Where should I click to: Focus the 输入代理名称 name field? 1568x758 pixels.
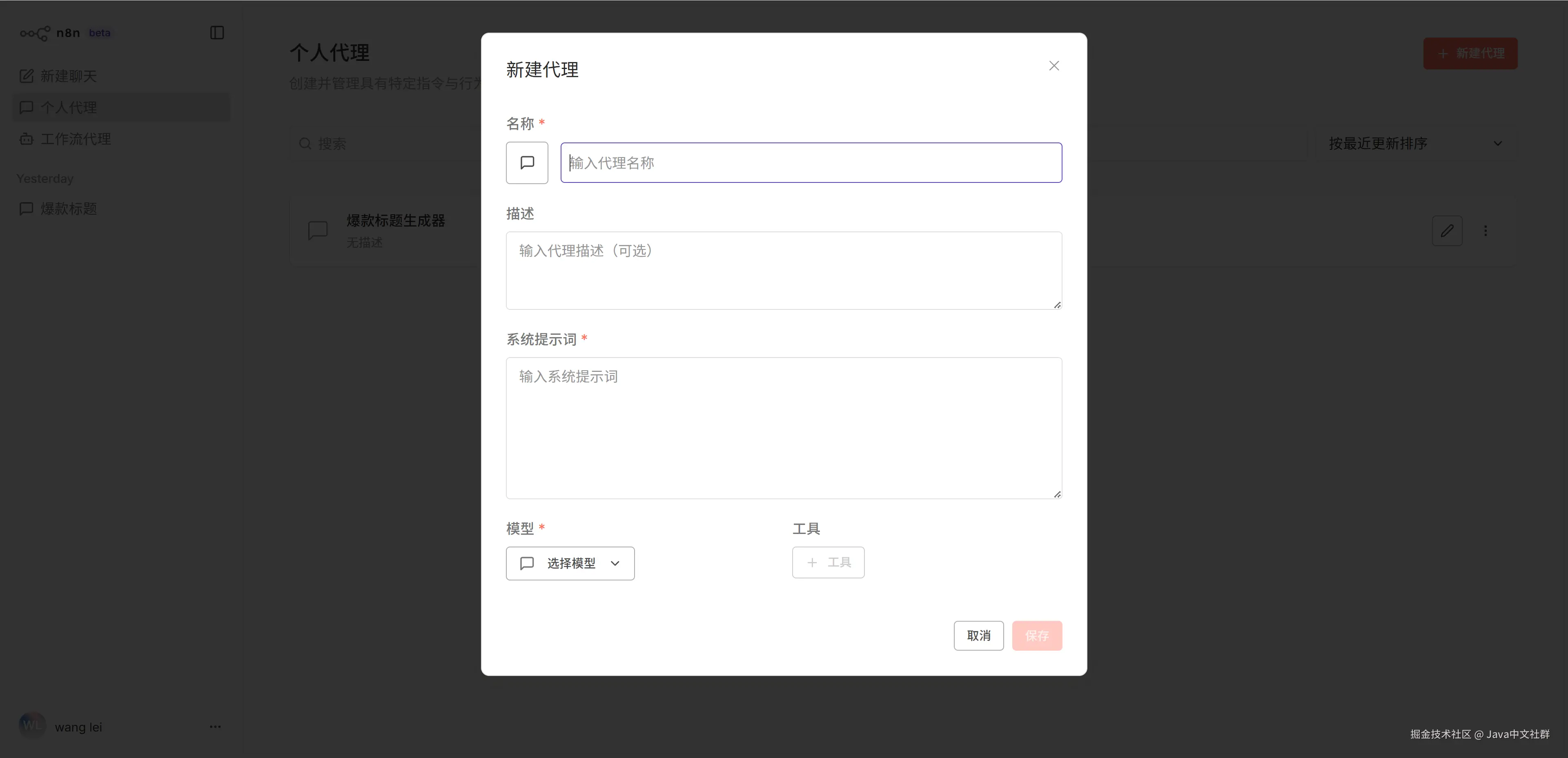pyautogui.click(x=811, y=162)
